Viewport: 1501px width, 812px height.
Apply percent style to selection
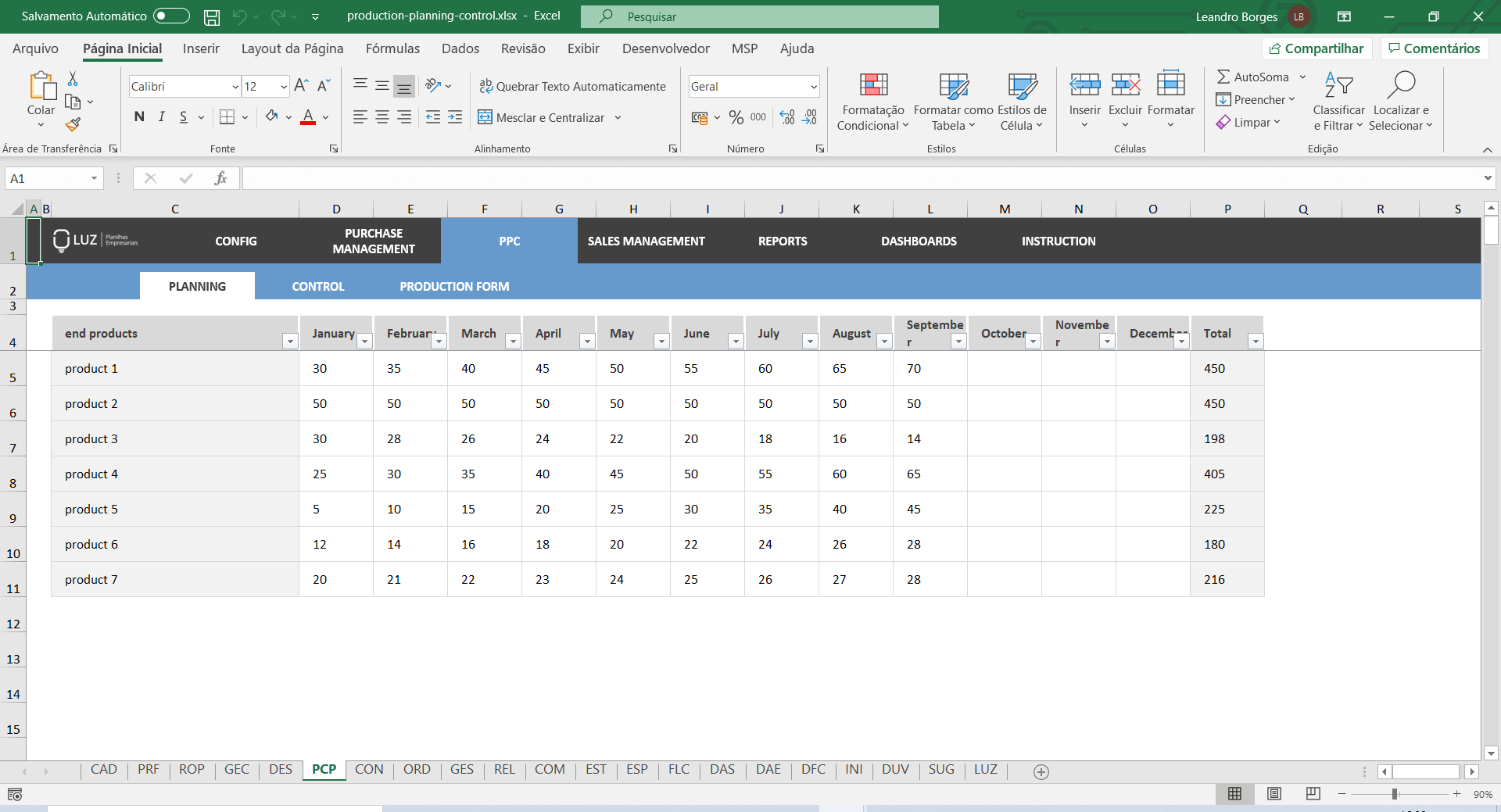pyautogui.click(x=735, y=117)
